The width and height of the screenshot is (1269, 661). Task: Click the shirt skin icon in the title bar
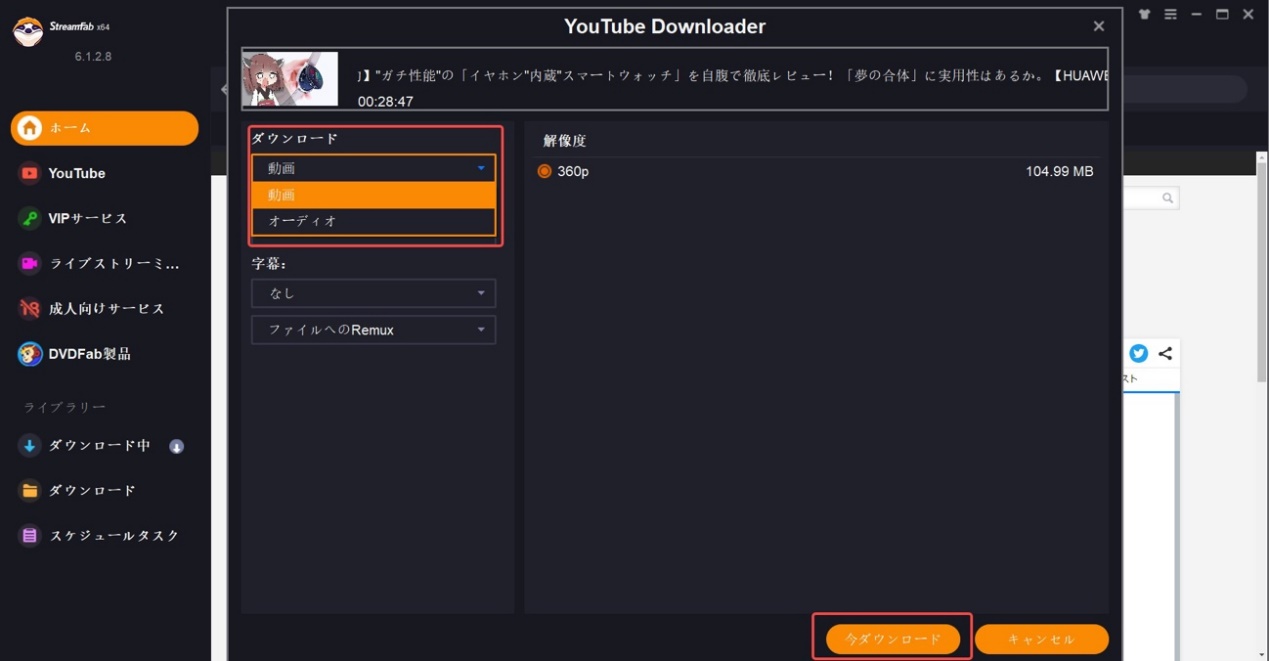tap(1145, 14)
